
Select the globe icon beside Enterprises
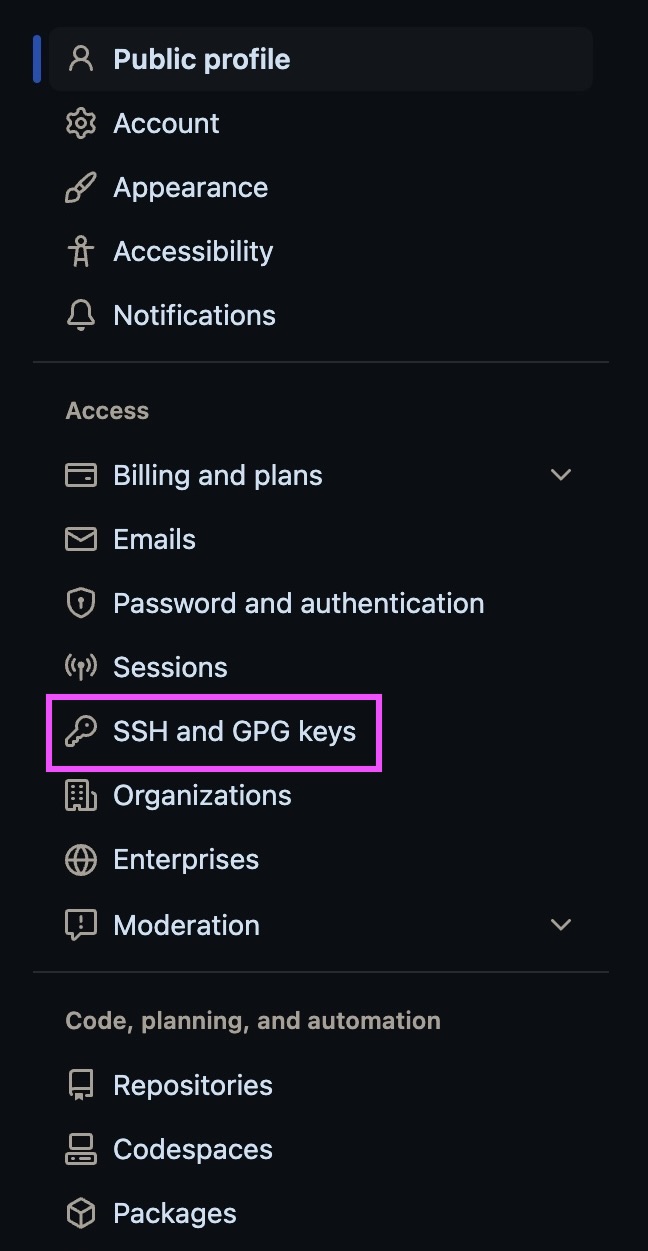coord(79,859)
